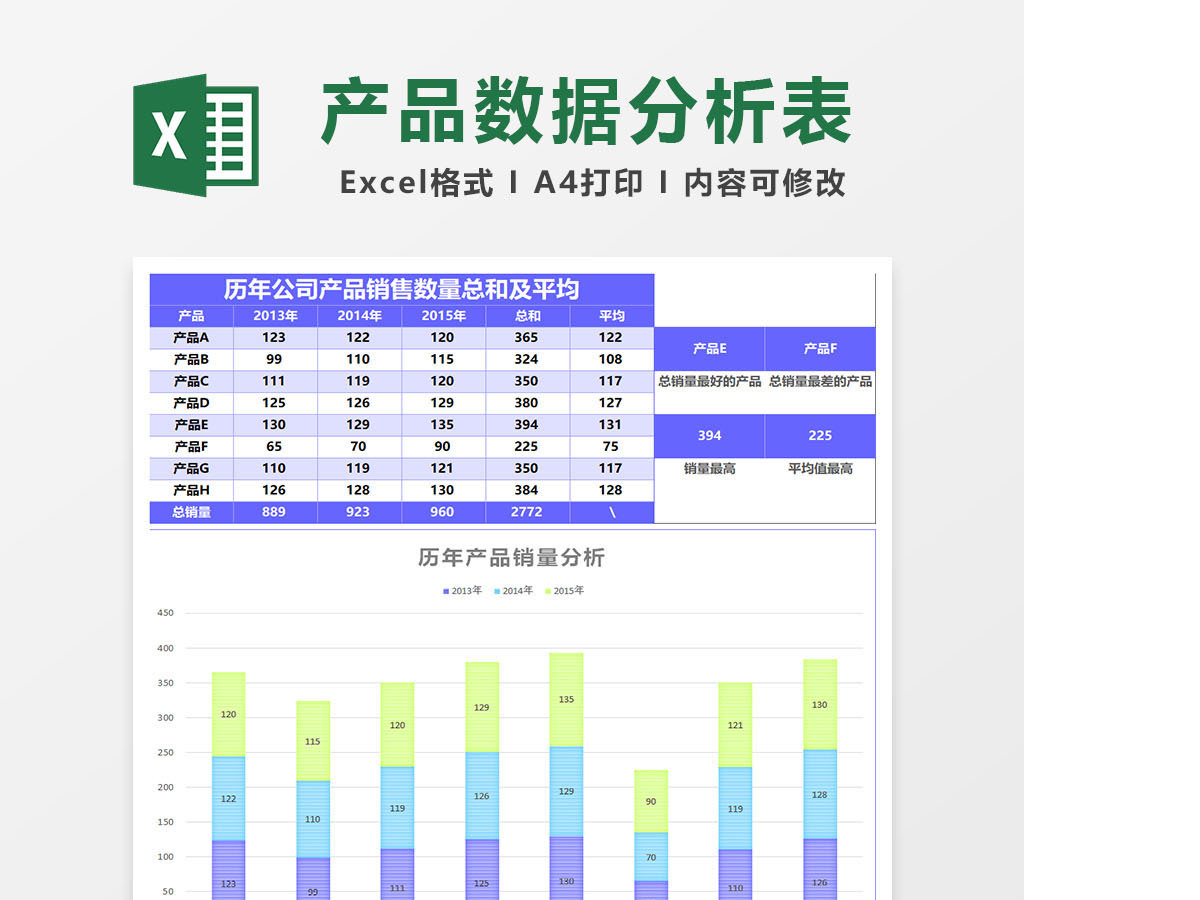Click summary cell 394 above 销量最高
Image resolution: width=1200 pixels, height=900 pixels.
point(710,436)
